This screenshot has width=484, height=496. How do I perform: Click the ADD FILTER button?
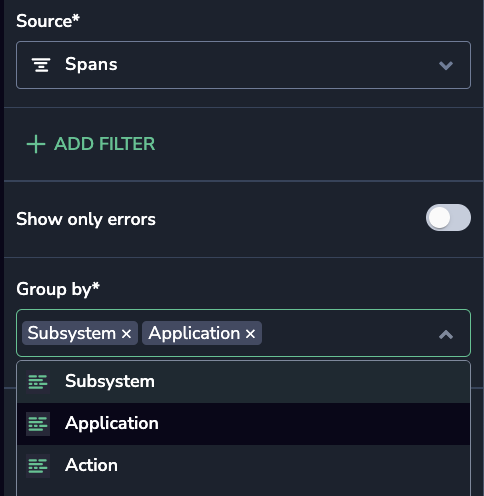coord(91,144)
